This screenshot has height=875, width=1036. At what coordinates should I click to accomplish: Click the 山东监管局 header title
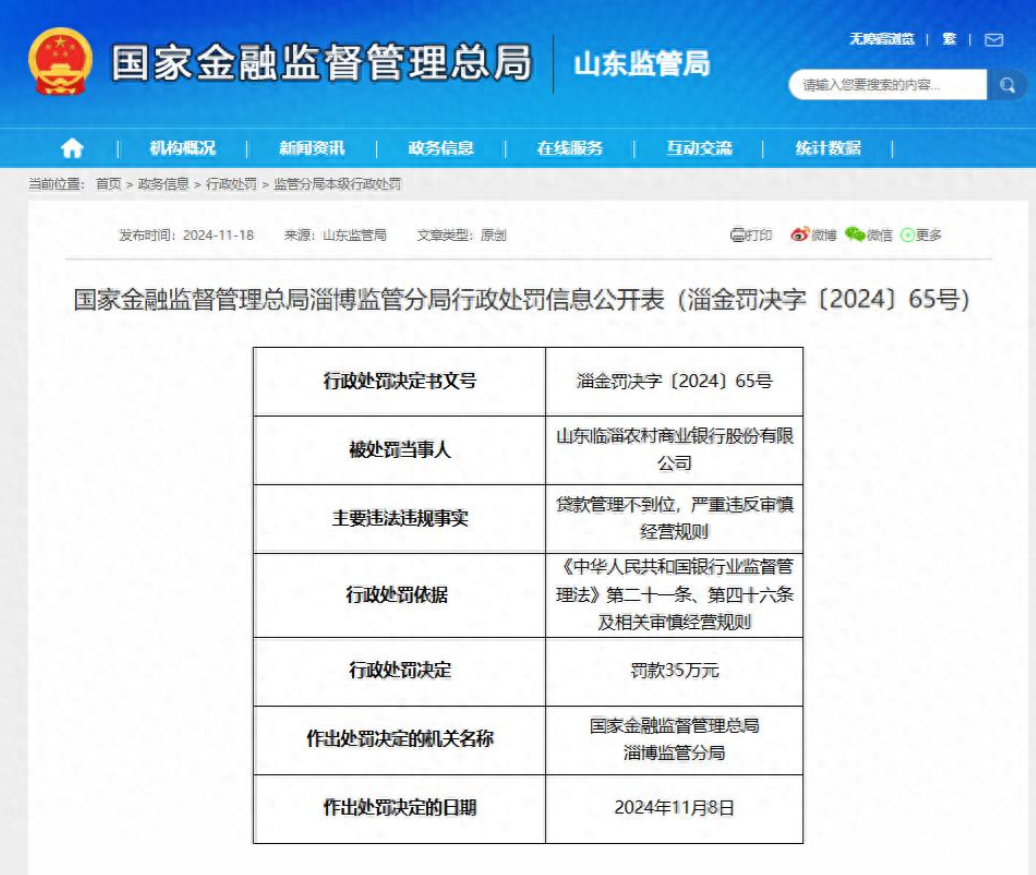click(x=642, y=64)
